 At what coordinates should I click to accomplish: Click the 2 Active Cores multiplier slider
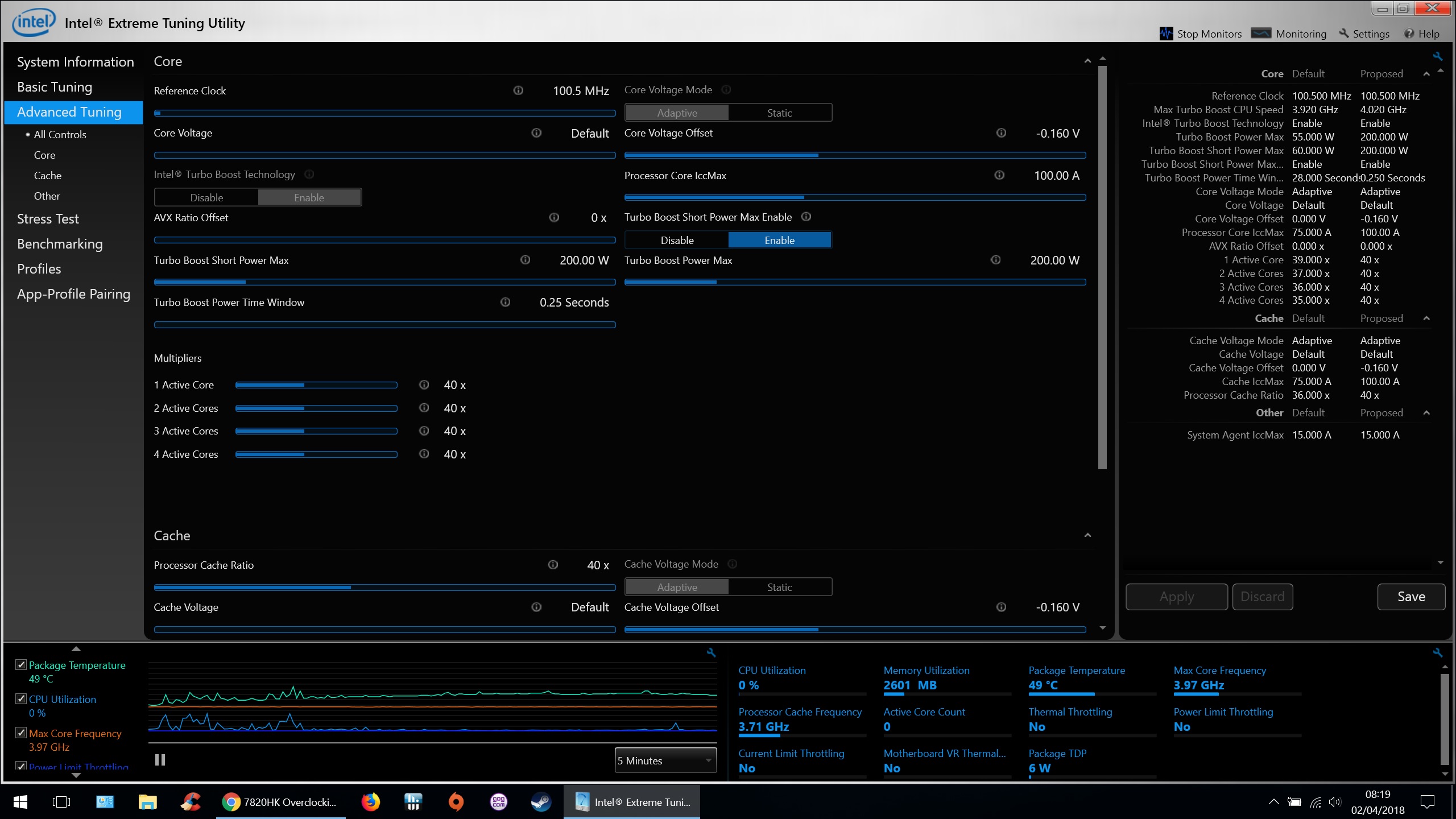click(x=316, y=408)
